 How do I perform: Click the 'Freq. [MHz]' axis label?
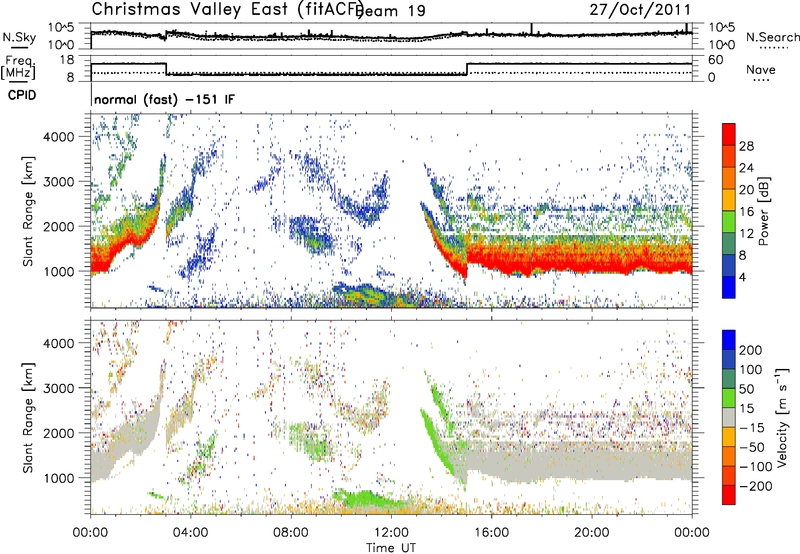click(x=18, y=68)
